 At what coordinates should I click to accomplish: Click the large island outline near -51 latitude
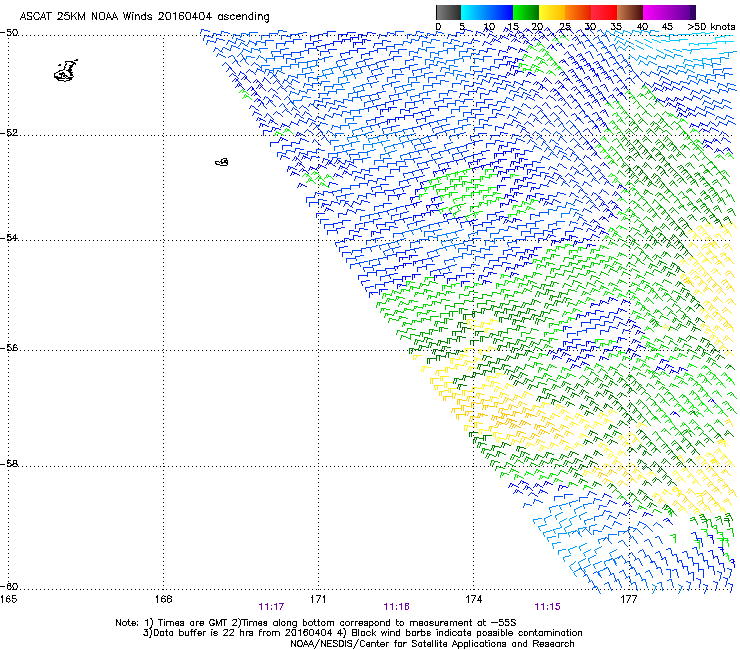(x=66, y=71)
